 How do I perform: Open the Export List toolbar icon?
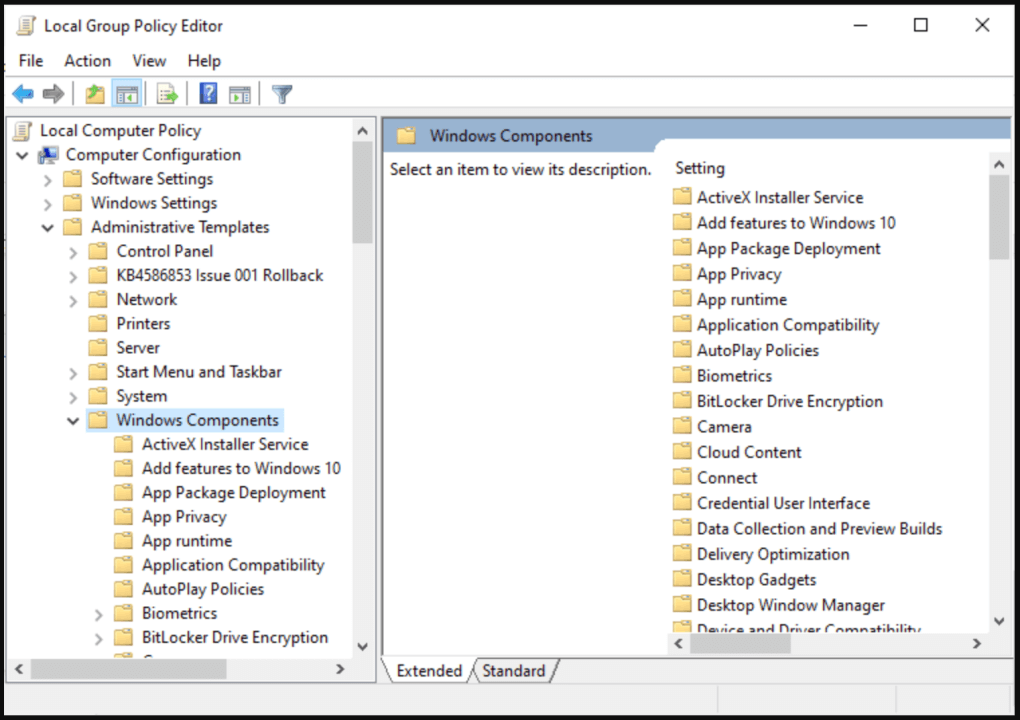[x=166, y=93]
